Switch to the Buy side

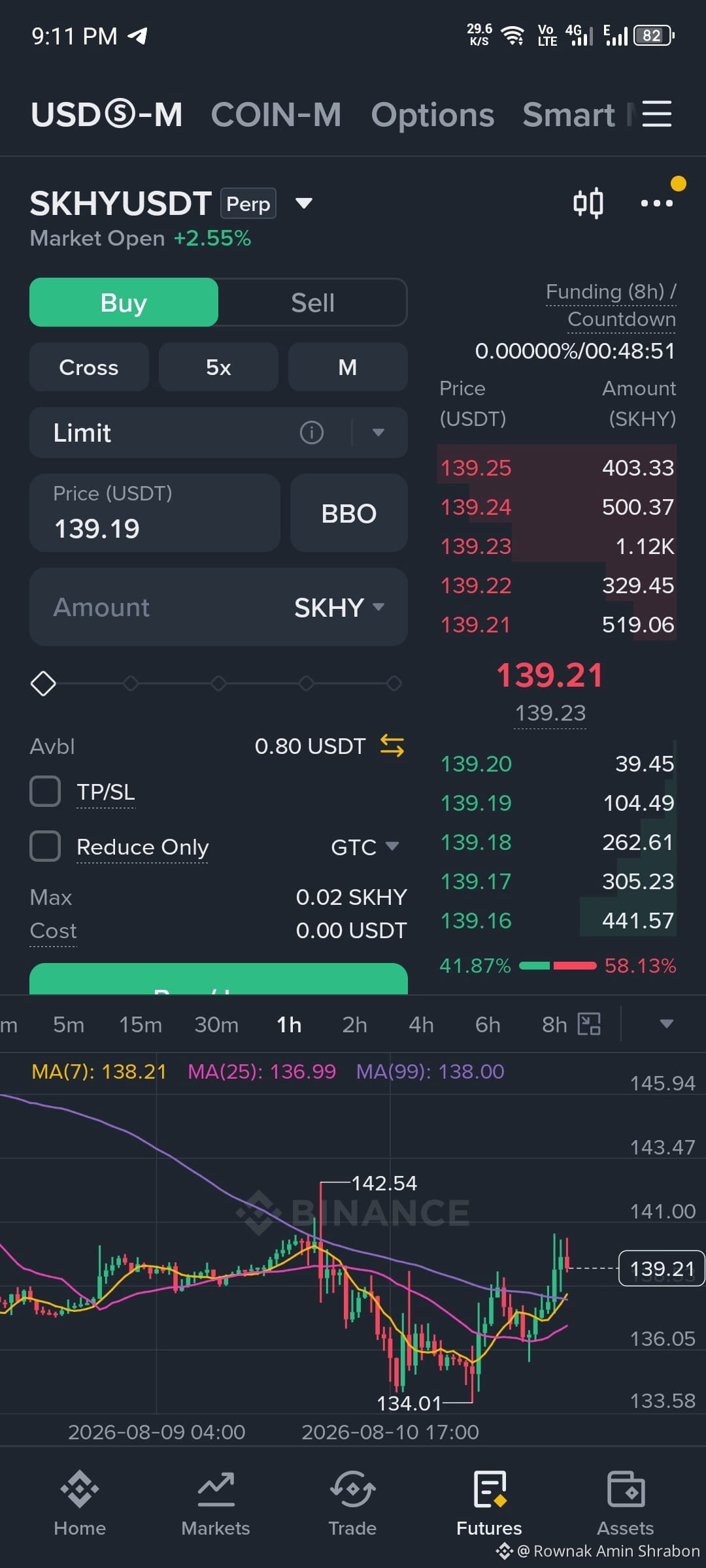point(124,302)
